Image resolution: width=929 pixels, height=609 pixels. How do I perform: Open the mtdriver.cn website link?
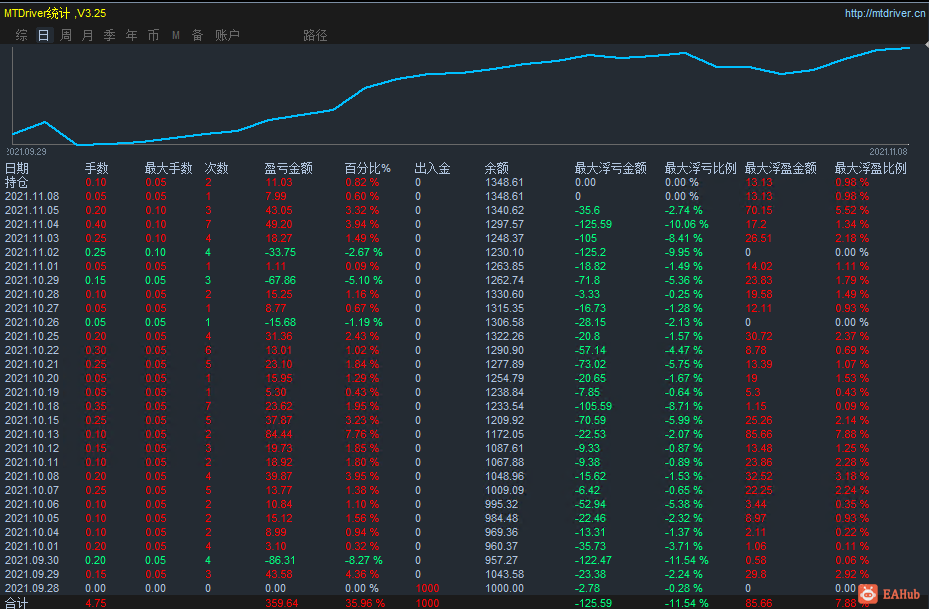pos(885,13)
